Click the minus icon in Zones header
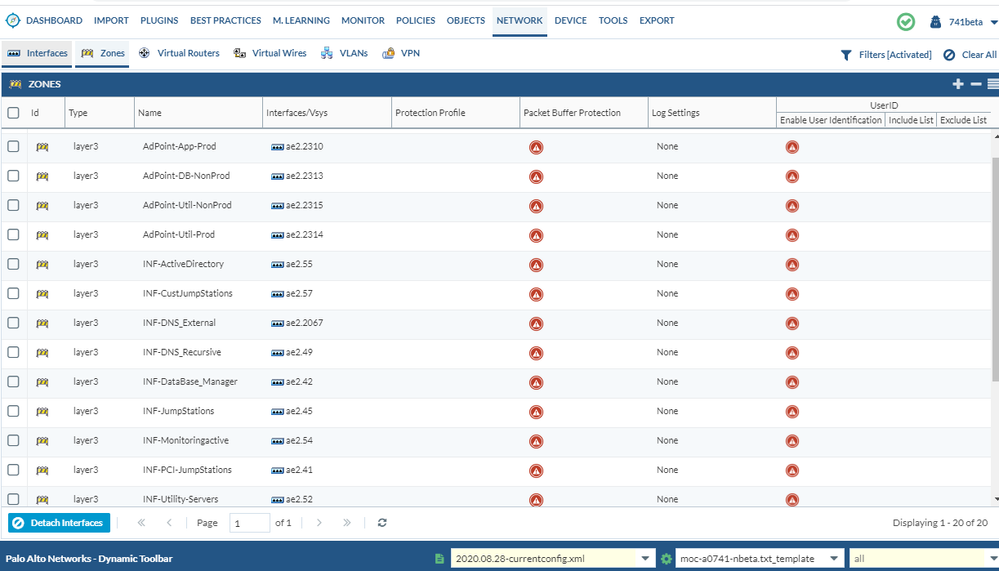Screen dimensions: 999x571 pyautogui.click(x=976, y=85)
